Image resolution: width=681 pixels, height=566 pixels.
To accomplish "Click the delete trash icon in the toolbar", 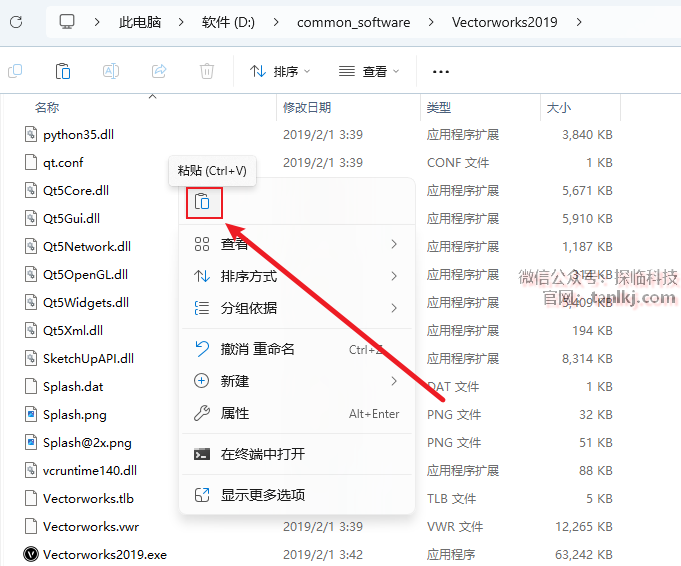I will pyautogui.click(x=207, y=71).
